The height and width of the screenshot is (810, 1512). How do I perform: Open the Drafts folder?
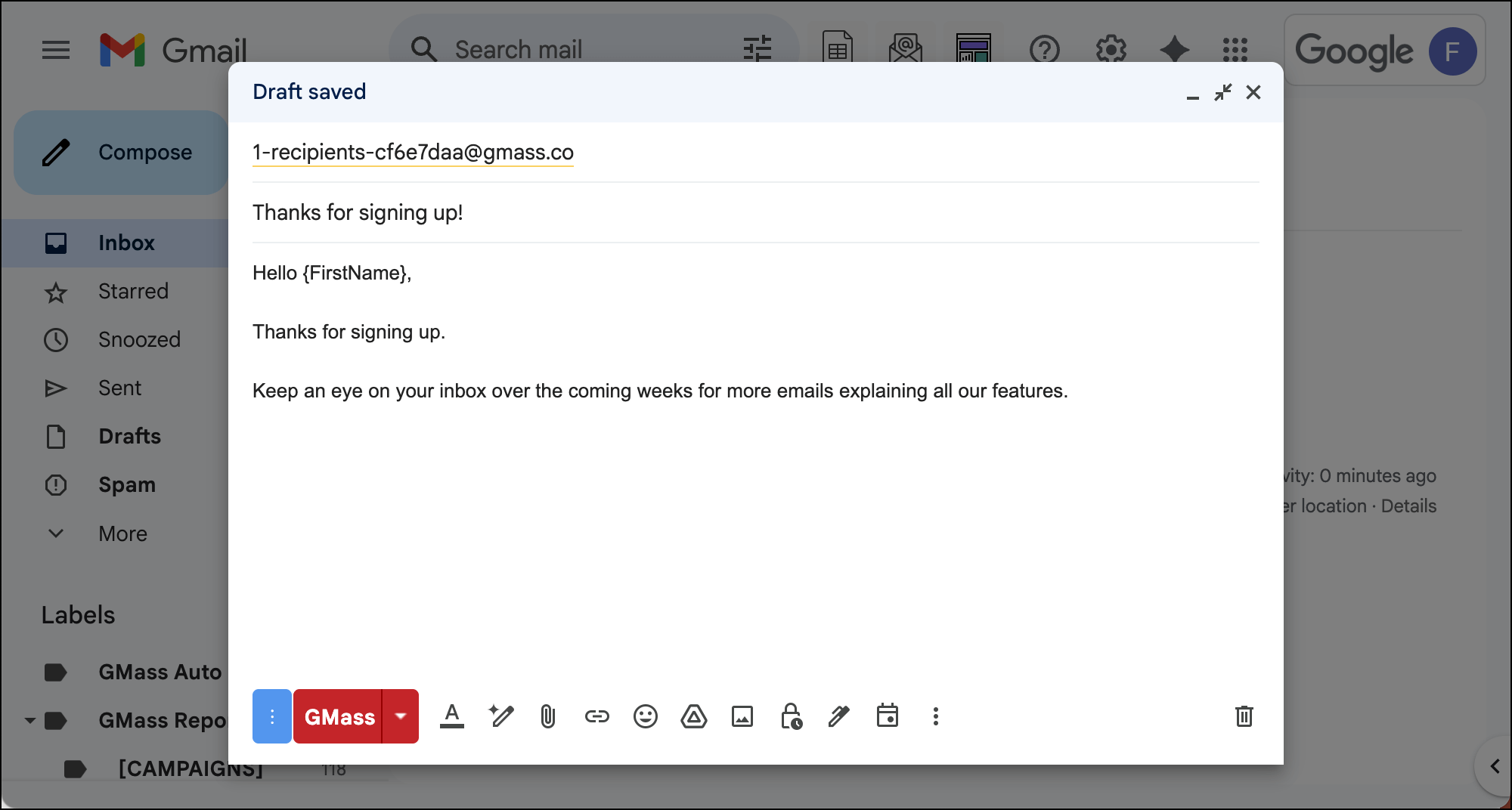tap(129, 436)
